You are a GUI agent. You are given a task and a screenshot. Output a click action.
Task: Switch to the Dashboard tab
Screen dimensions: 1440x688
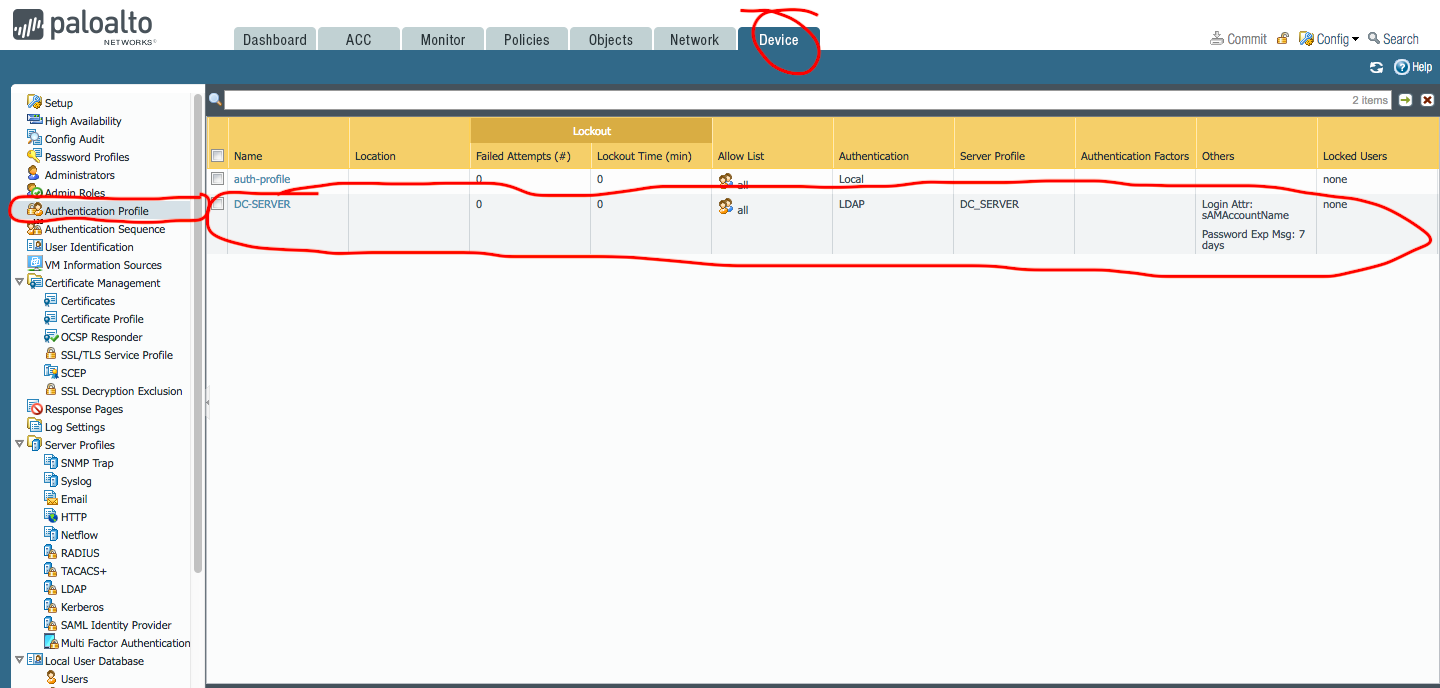(x=275, y=39)
